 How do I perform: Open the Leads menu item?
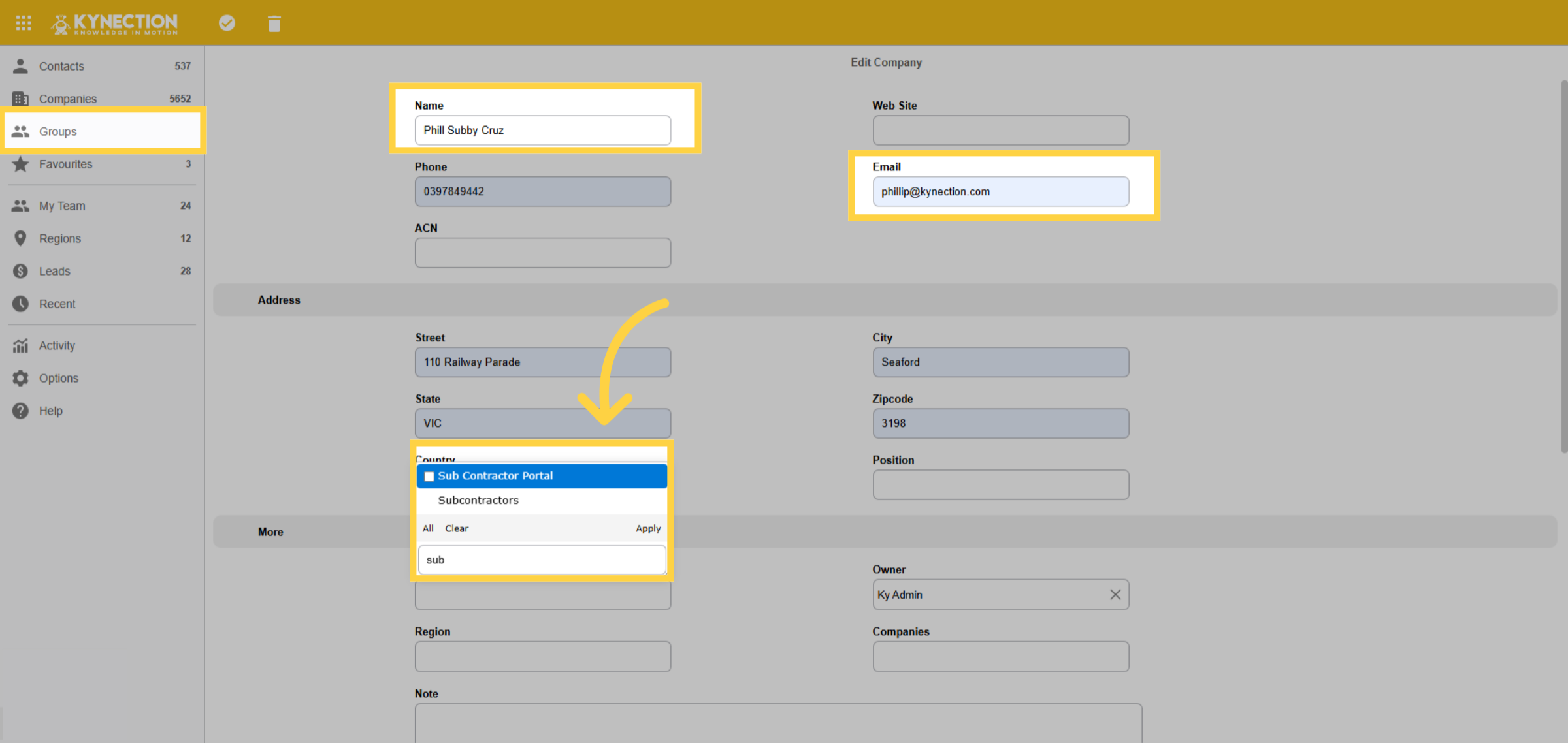102,271
